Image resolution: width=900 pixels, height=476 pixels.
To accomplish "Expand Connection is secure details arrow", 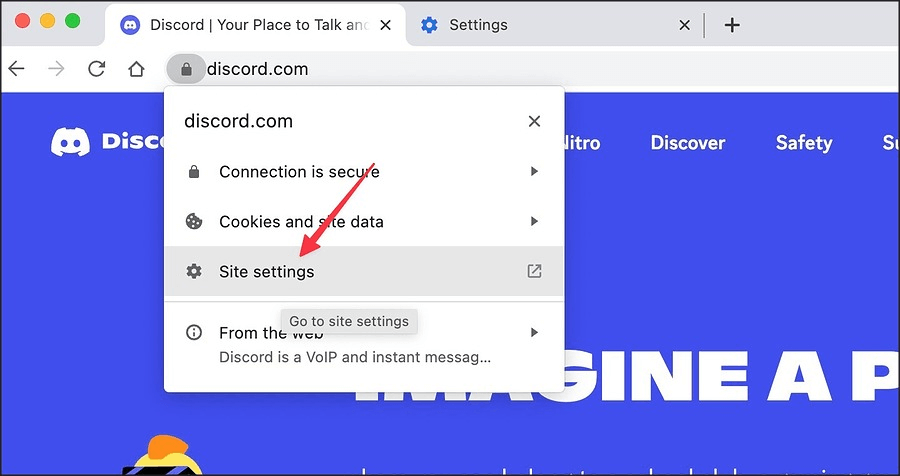I will point(534,171).
